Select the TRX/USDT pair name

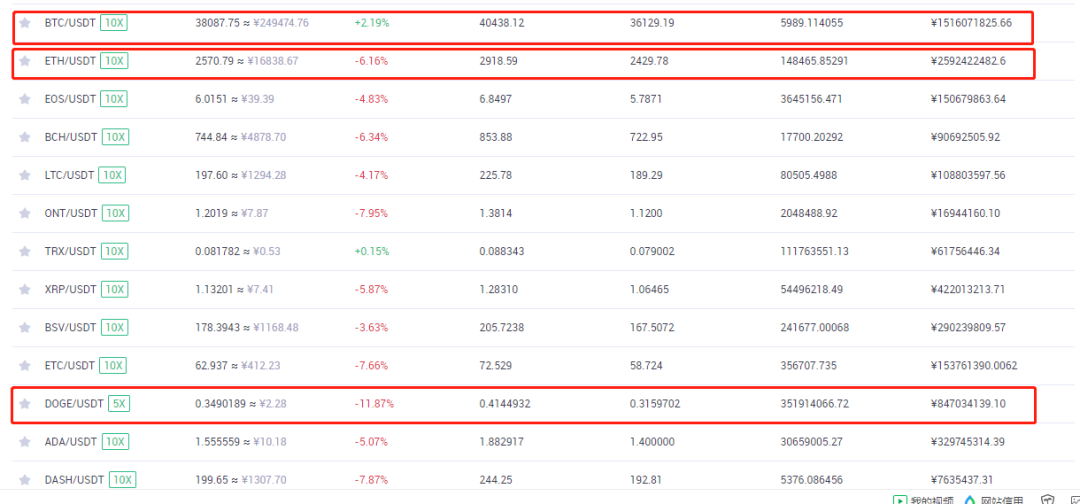click(70, 251)
